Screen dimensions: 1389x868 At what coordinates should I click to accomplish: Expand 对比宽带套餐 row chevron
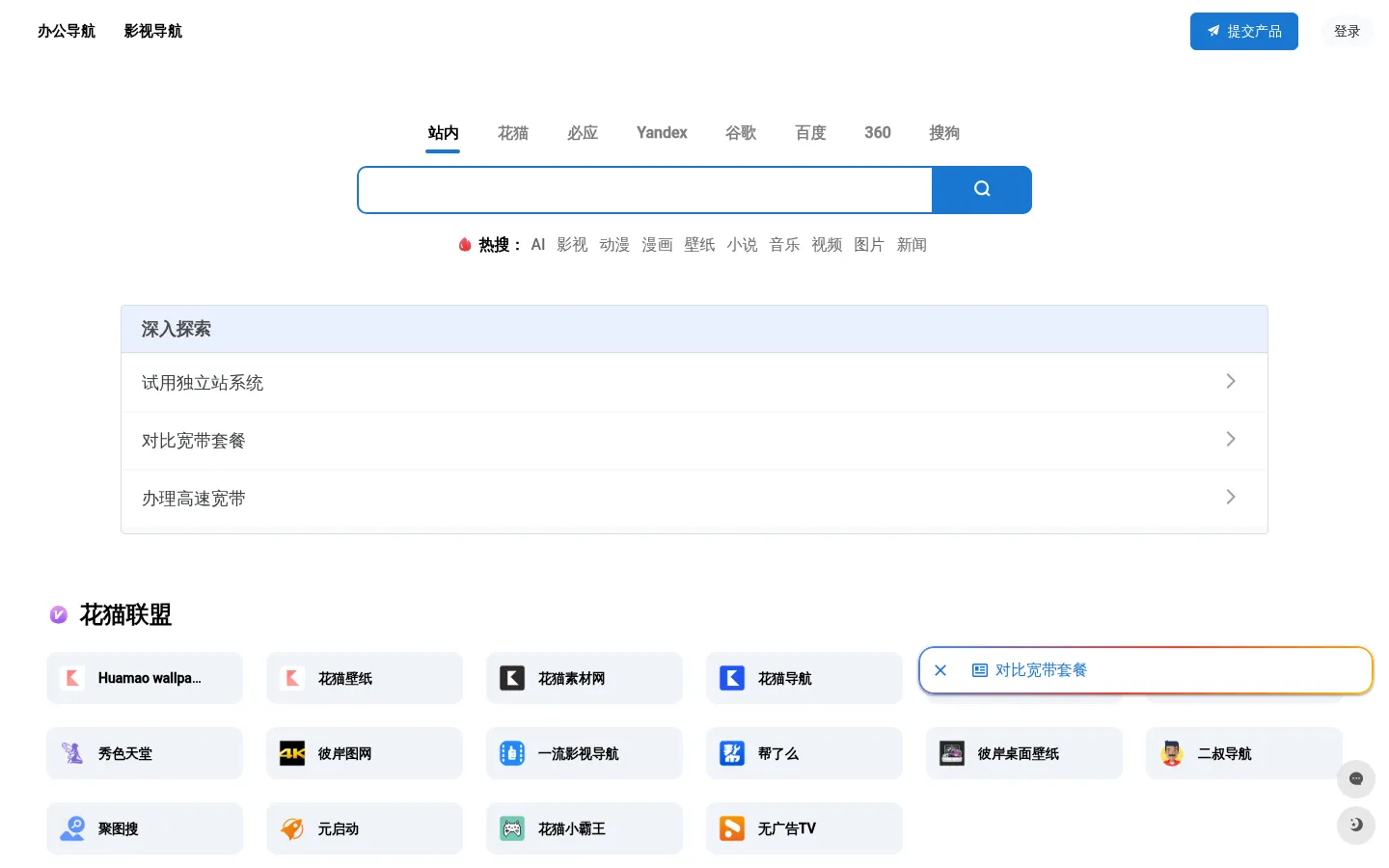point(1231,439)
